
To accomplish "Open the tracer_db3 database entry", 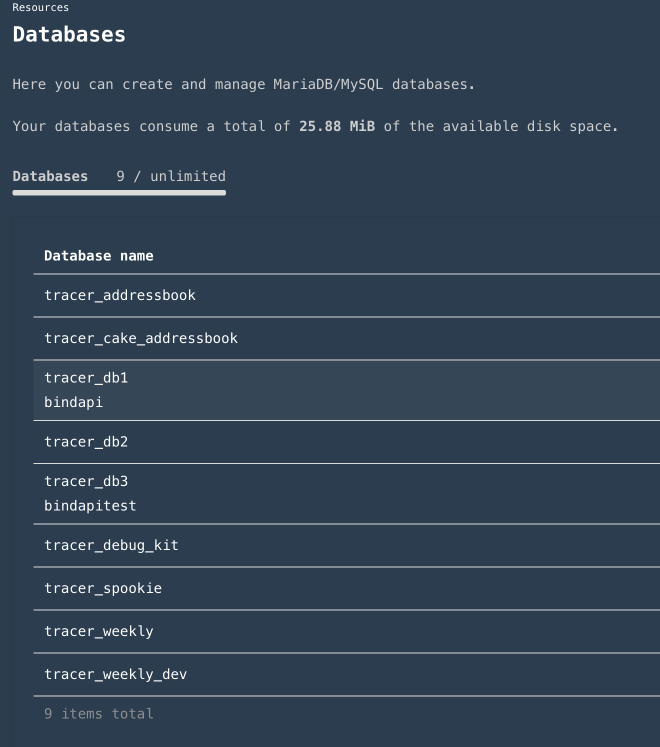I will pos(86,481).
